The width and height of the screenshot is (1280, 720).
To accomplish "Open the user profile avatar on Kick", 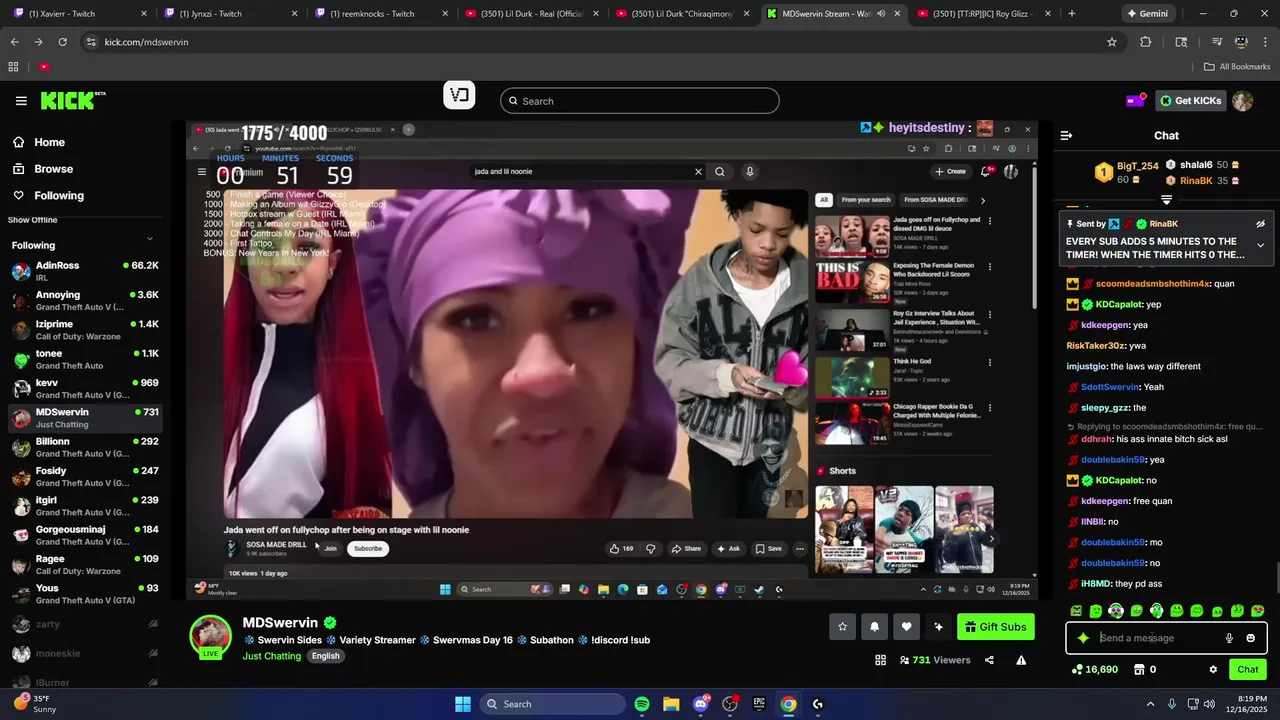I will [x=1242, y=101].
